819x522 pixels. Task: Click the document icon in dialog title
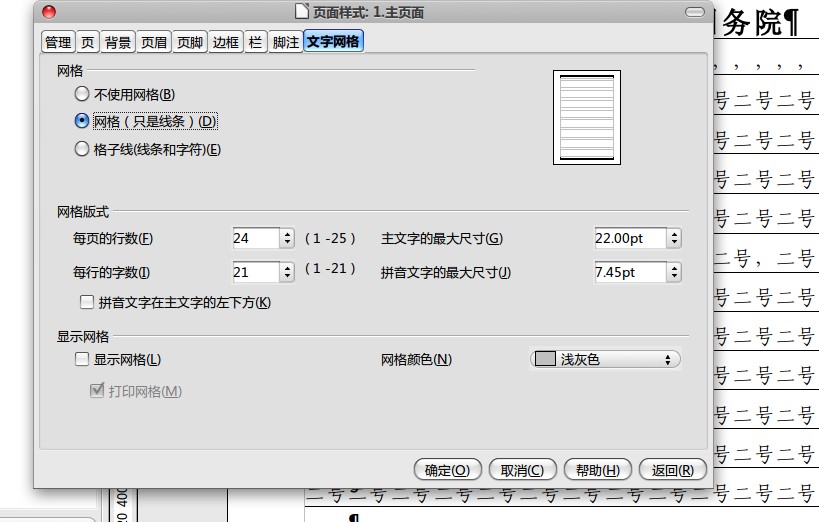coord(301,11)
